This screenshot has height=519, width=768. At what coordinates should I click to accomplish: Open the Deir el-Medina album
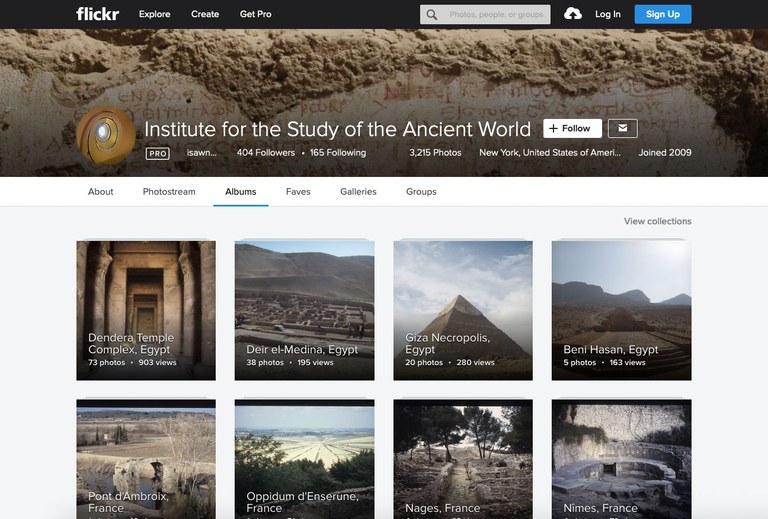(304, 310)
